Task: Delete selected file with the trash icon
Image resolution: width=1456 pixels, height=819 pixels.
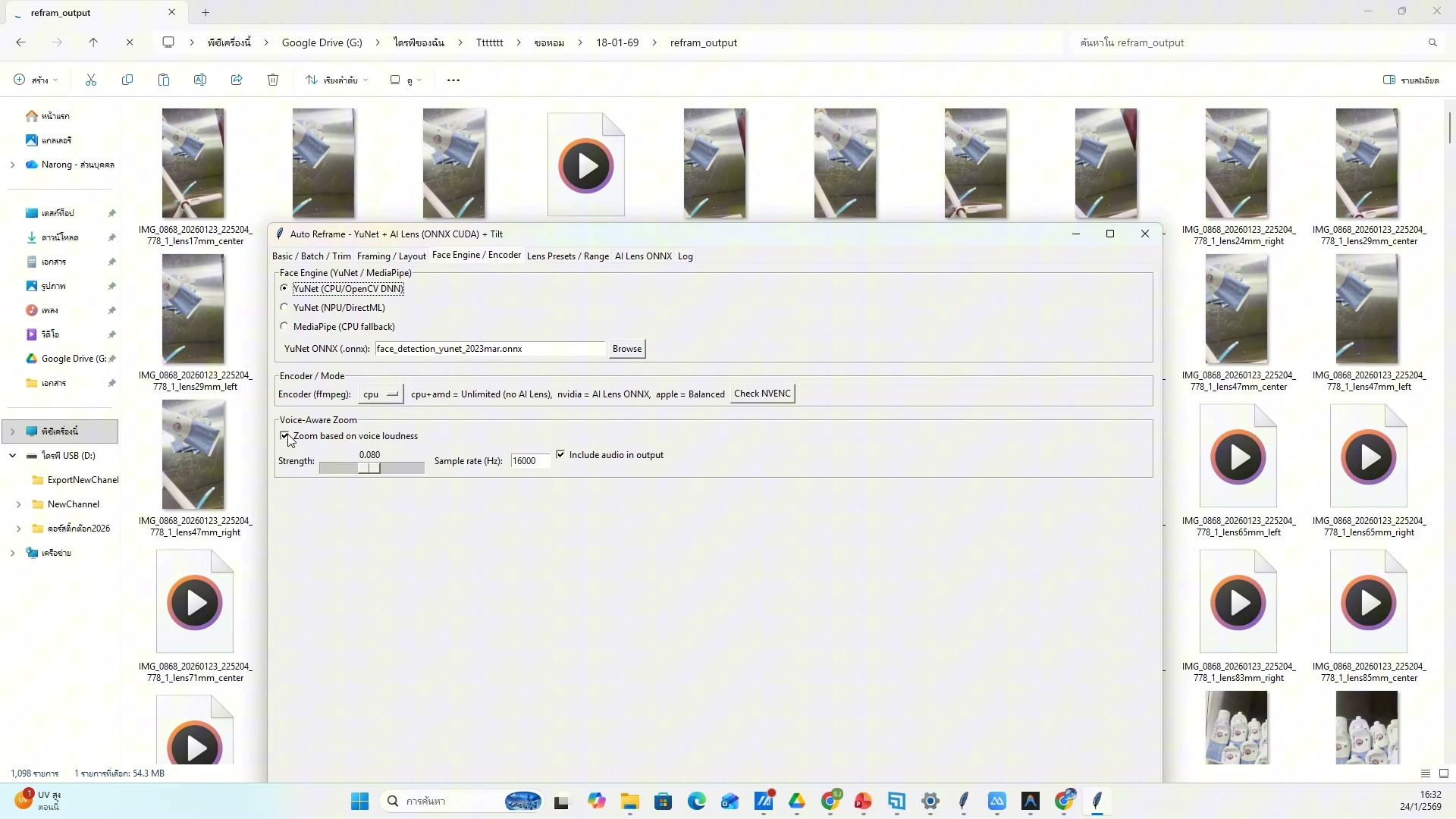Action: click(272, 80)
